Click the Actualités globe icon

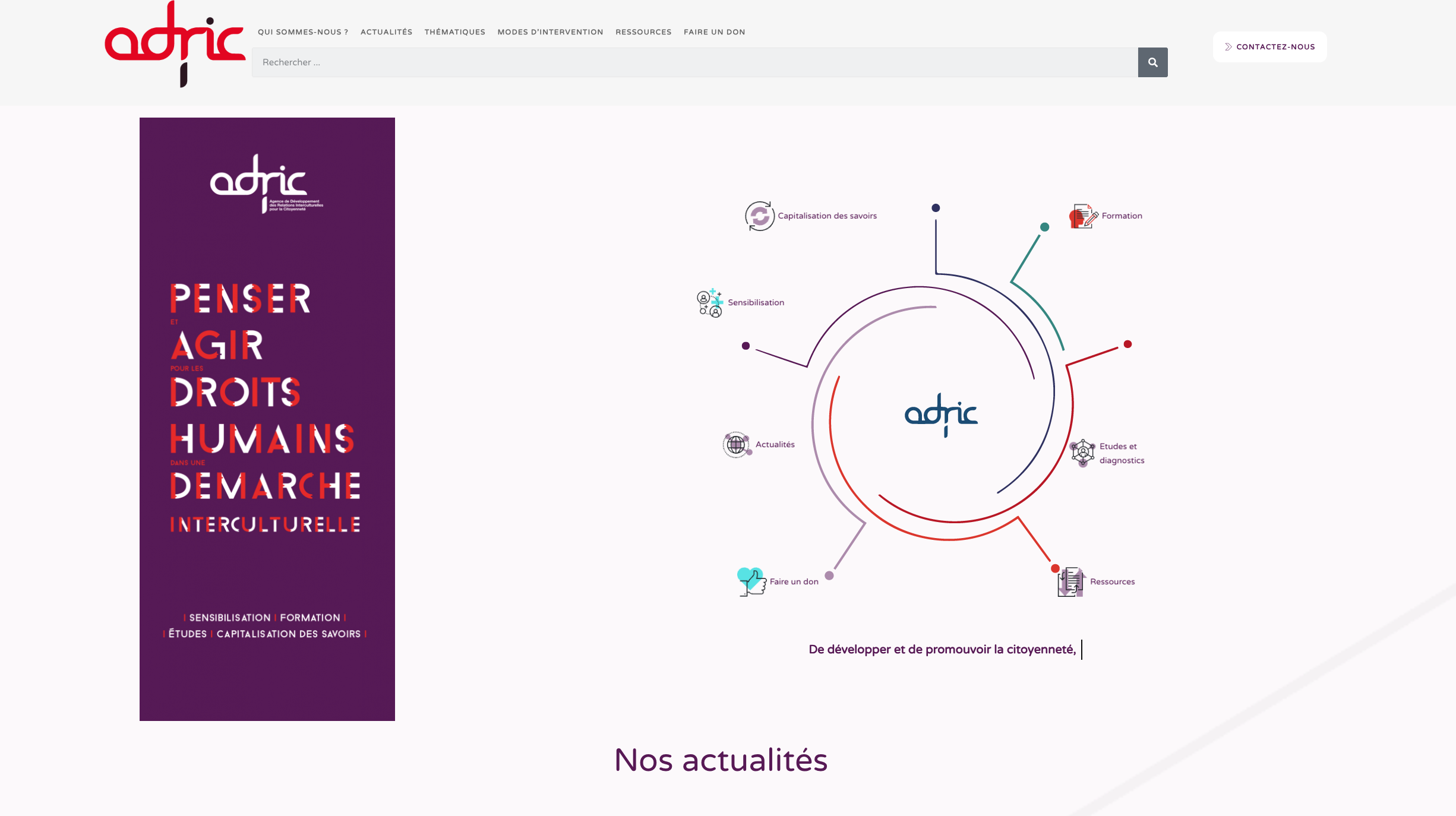(737, 444)
